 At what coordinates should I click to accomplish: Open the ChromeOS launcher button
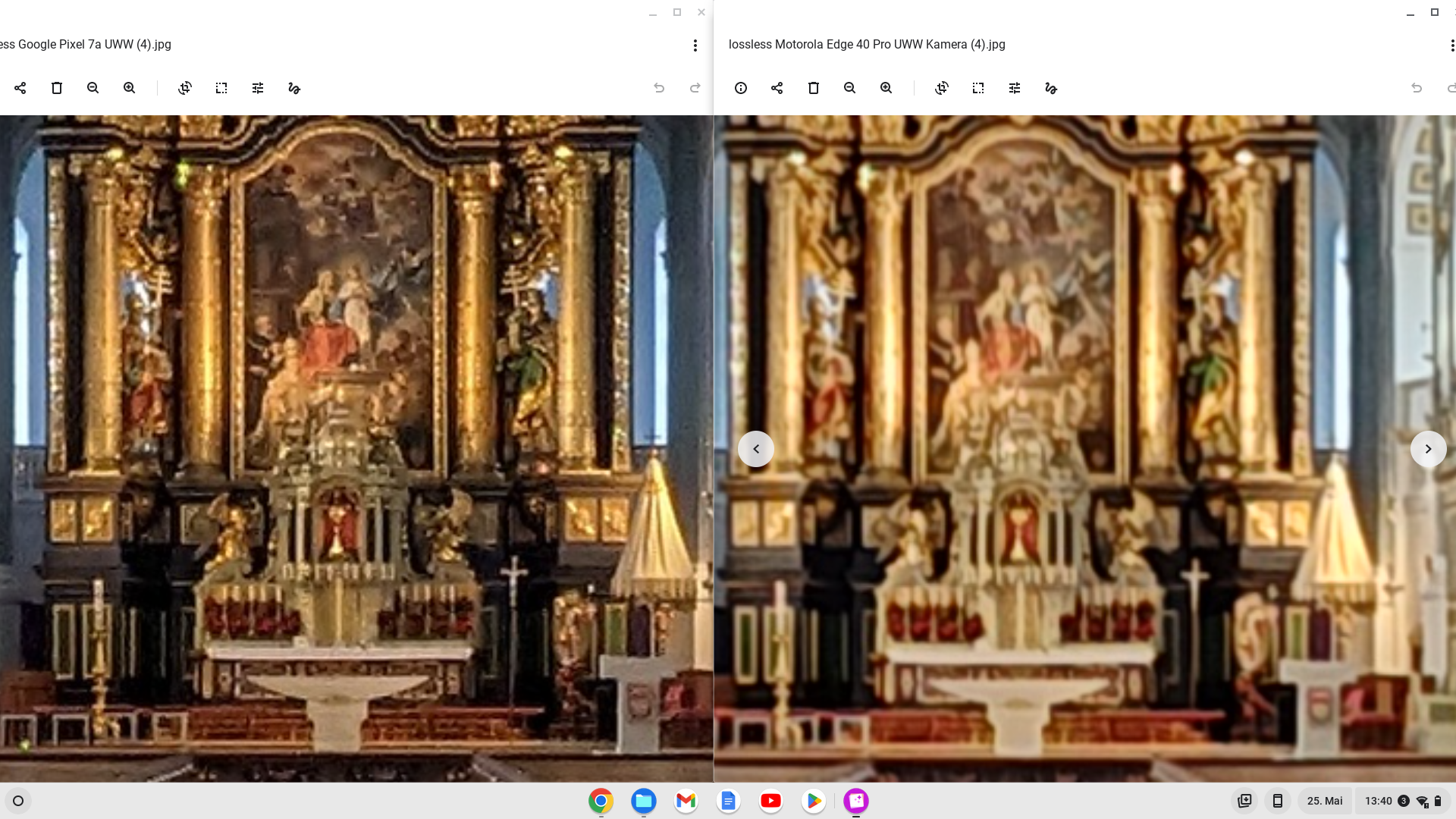[18, 801]
